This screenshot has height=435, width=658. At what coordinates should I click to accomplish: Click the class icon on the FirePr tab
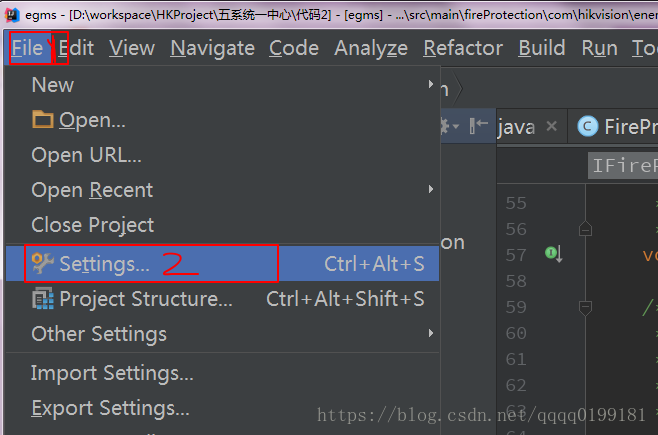(588, 126)
